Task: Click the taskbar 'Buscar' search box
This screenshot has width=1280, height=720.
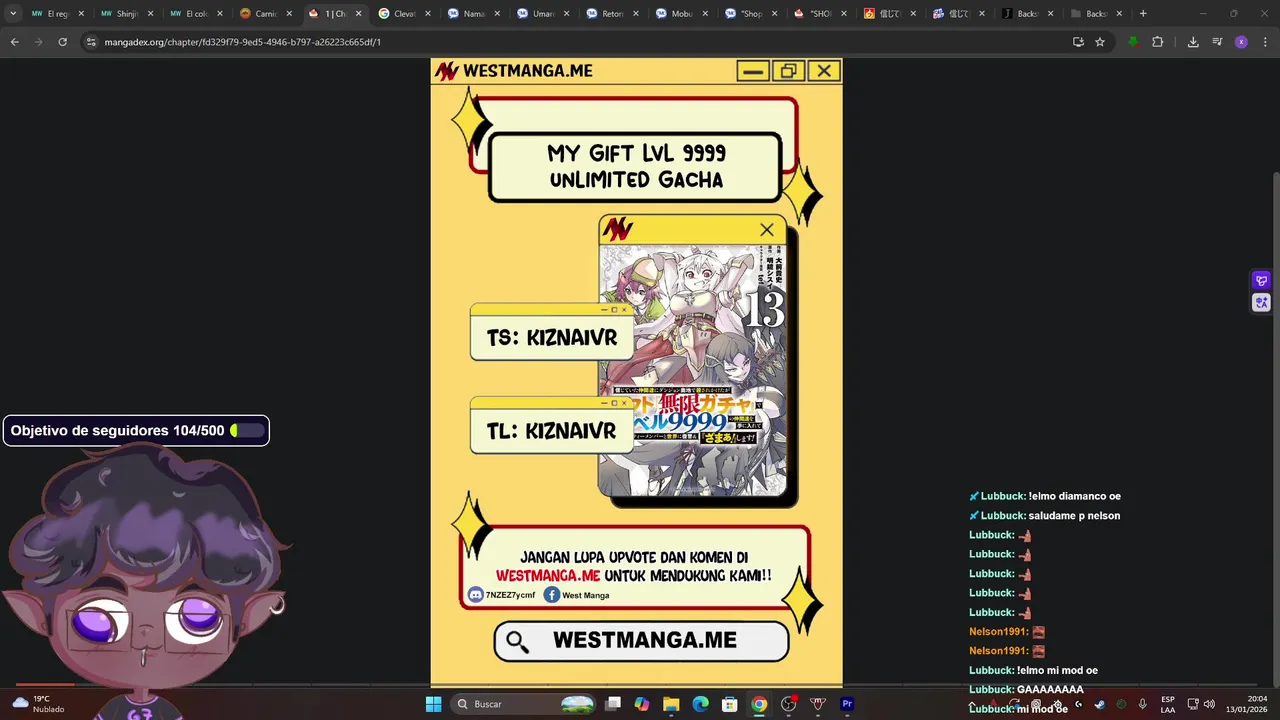Action: (523, 704)
